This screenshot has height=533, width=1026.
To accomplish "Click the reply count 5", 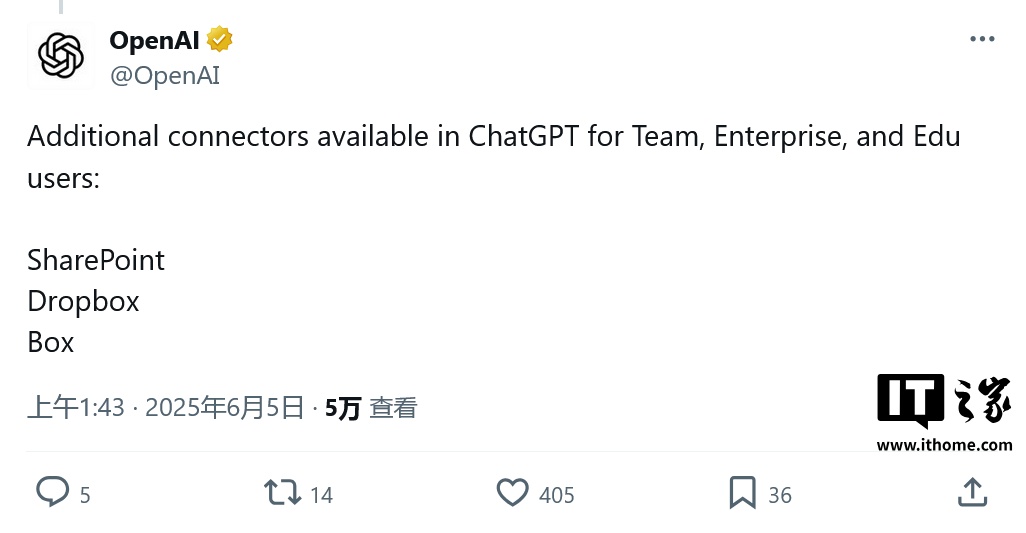I will (x=85, y=495).
